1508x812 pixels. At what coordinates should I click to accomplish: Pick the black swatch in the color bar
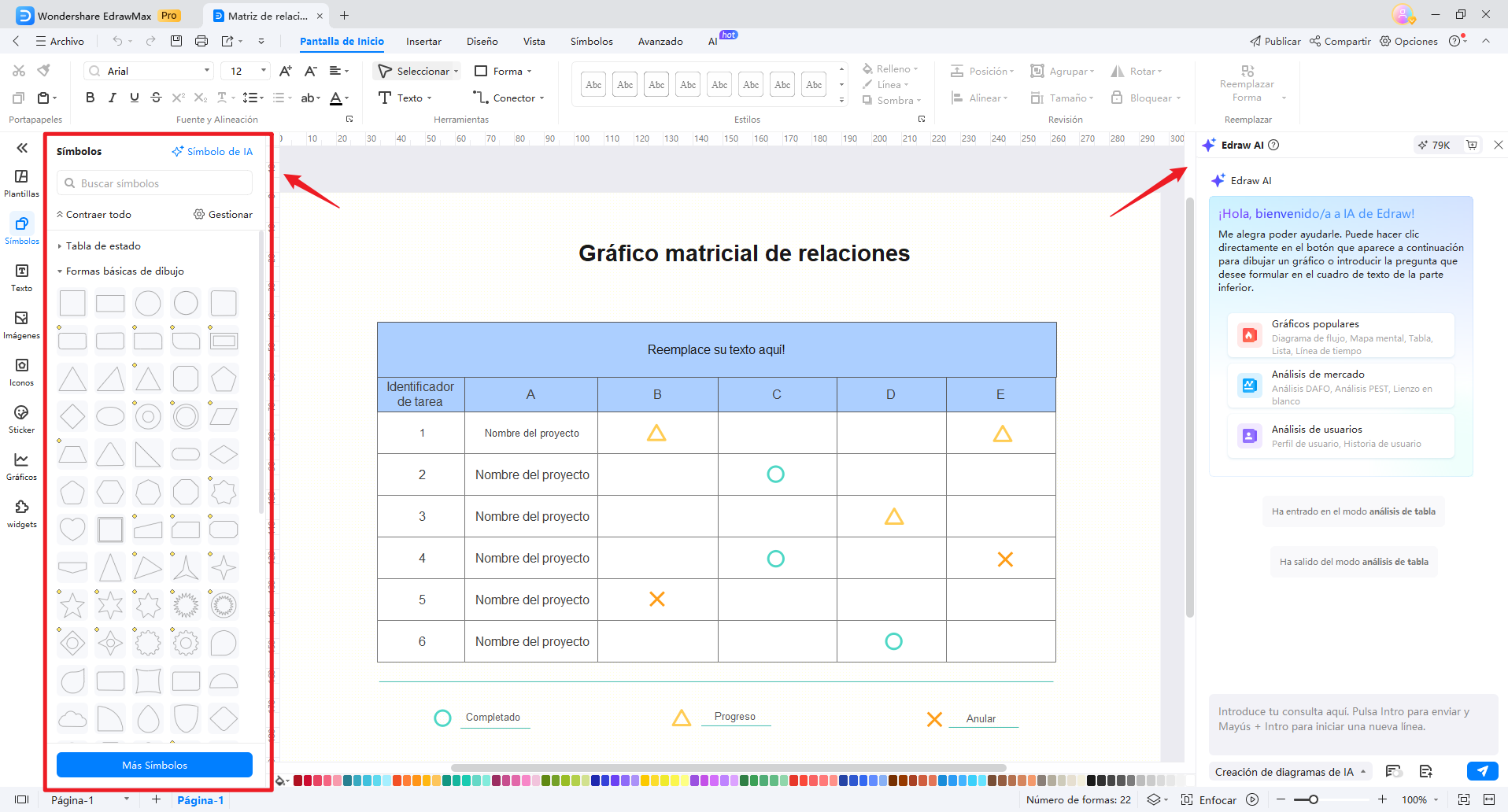[1092, 781]
